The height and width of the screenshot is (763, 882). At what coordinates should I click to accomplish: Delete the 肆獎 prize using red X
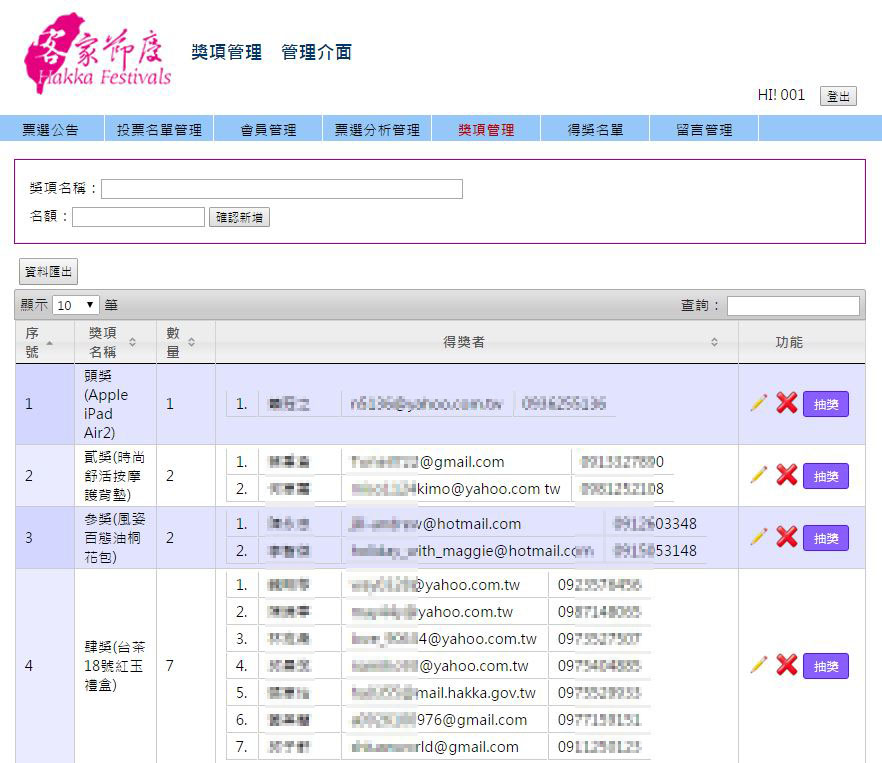point(787,665)
